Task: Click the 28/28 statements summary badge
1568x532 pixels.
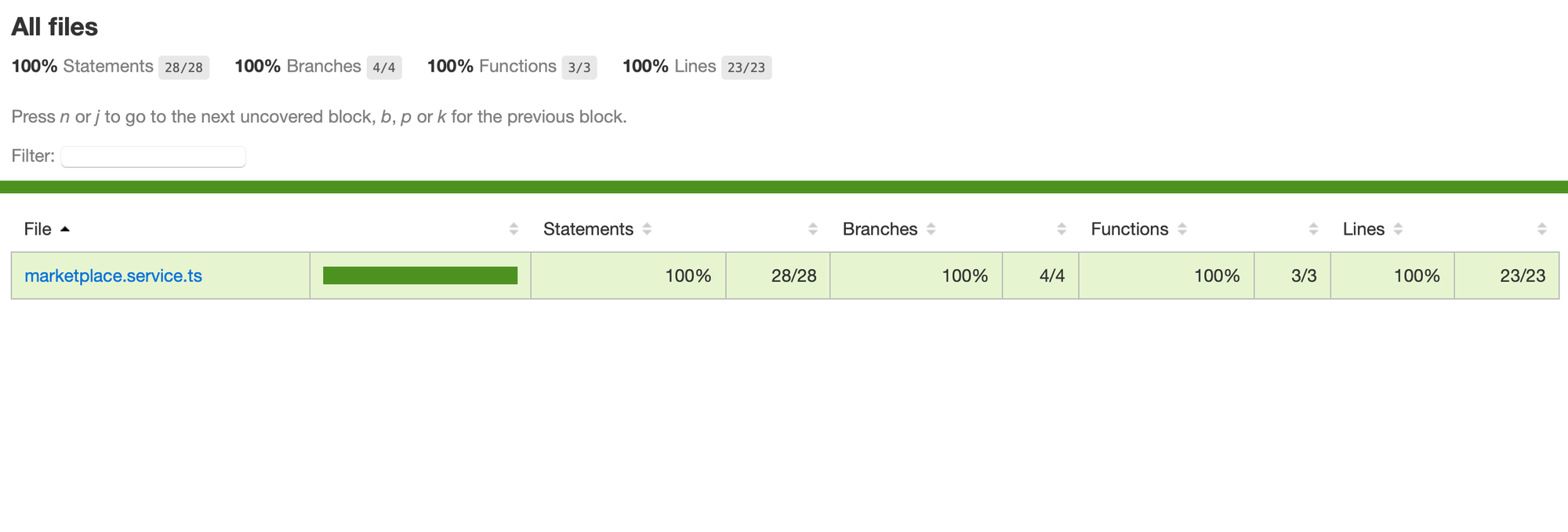Action: 183,67
